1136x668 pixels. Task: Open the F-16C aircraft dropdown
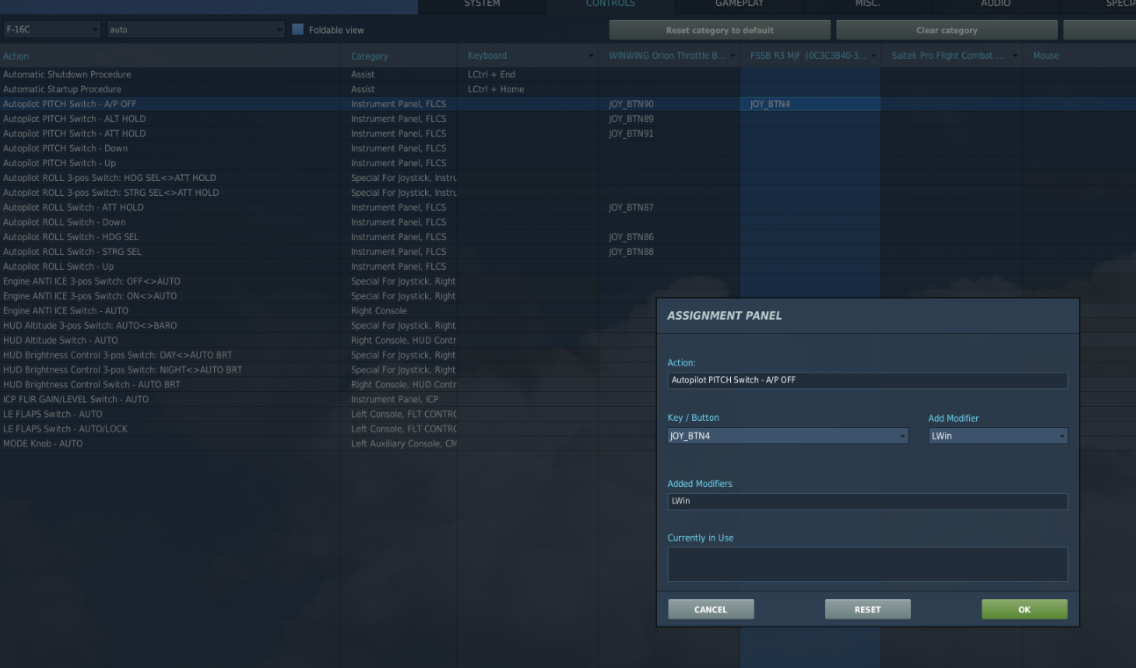[x=51, y=30]
